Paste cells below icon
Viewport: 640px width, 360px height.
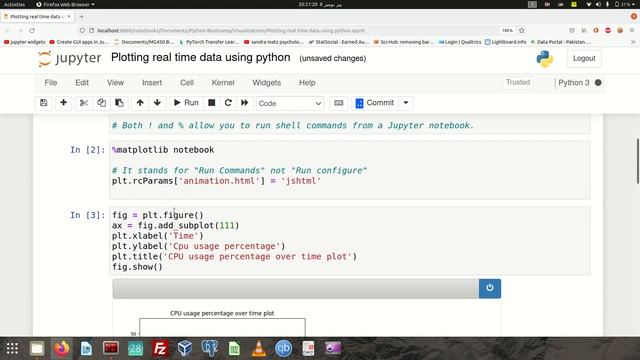pos(119,103)
